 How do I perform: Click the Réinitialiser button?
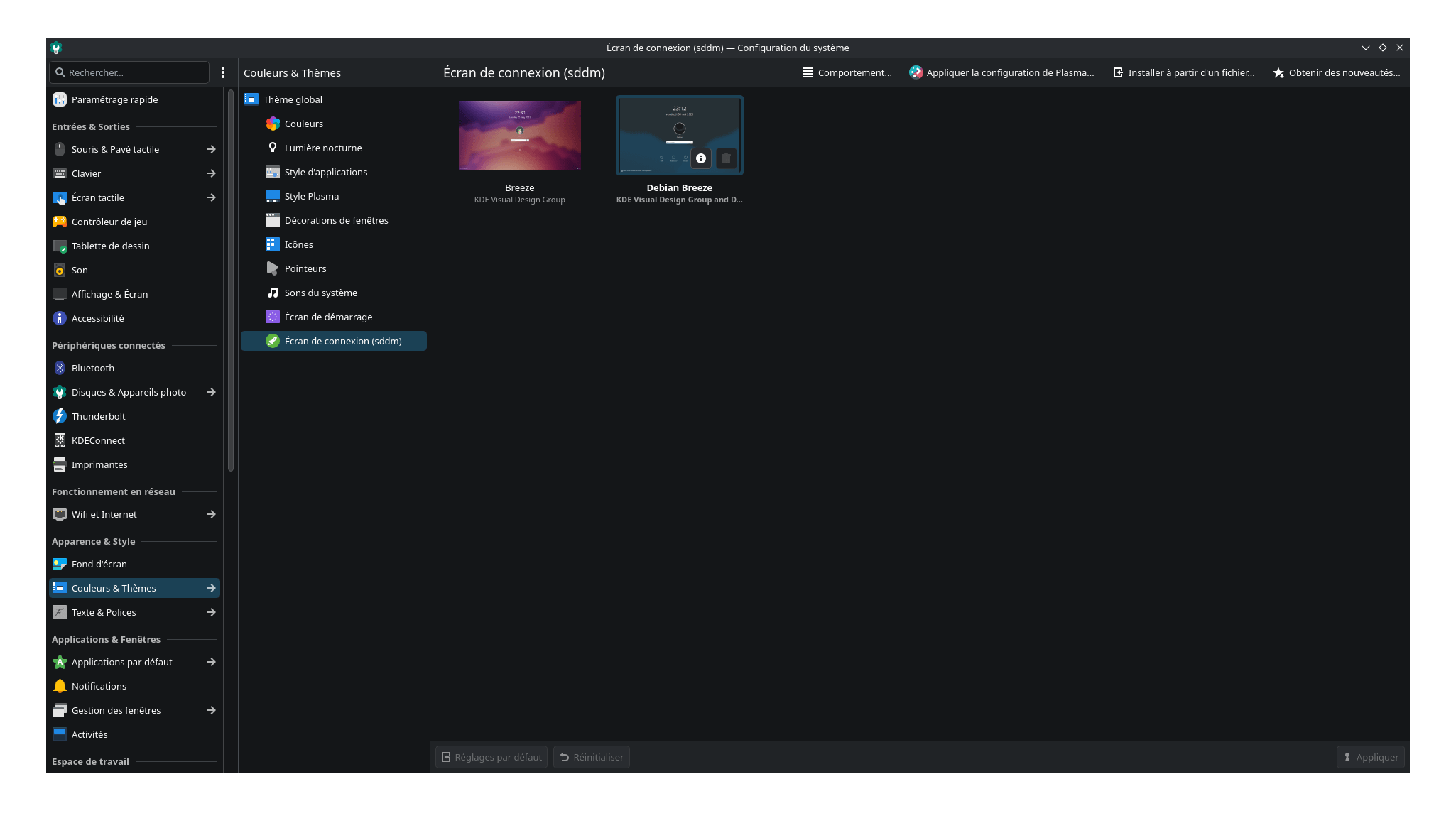click(592, 757)
